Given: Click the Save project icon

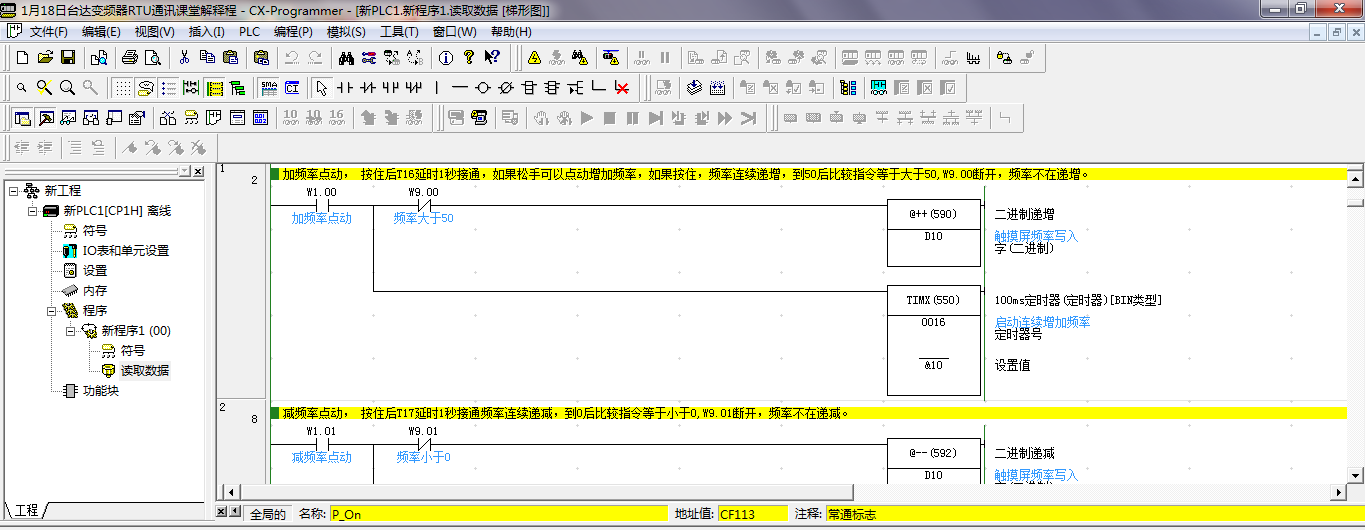Looking at the screenshot, I should (69, 57).
